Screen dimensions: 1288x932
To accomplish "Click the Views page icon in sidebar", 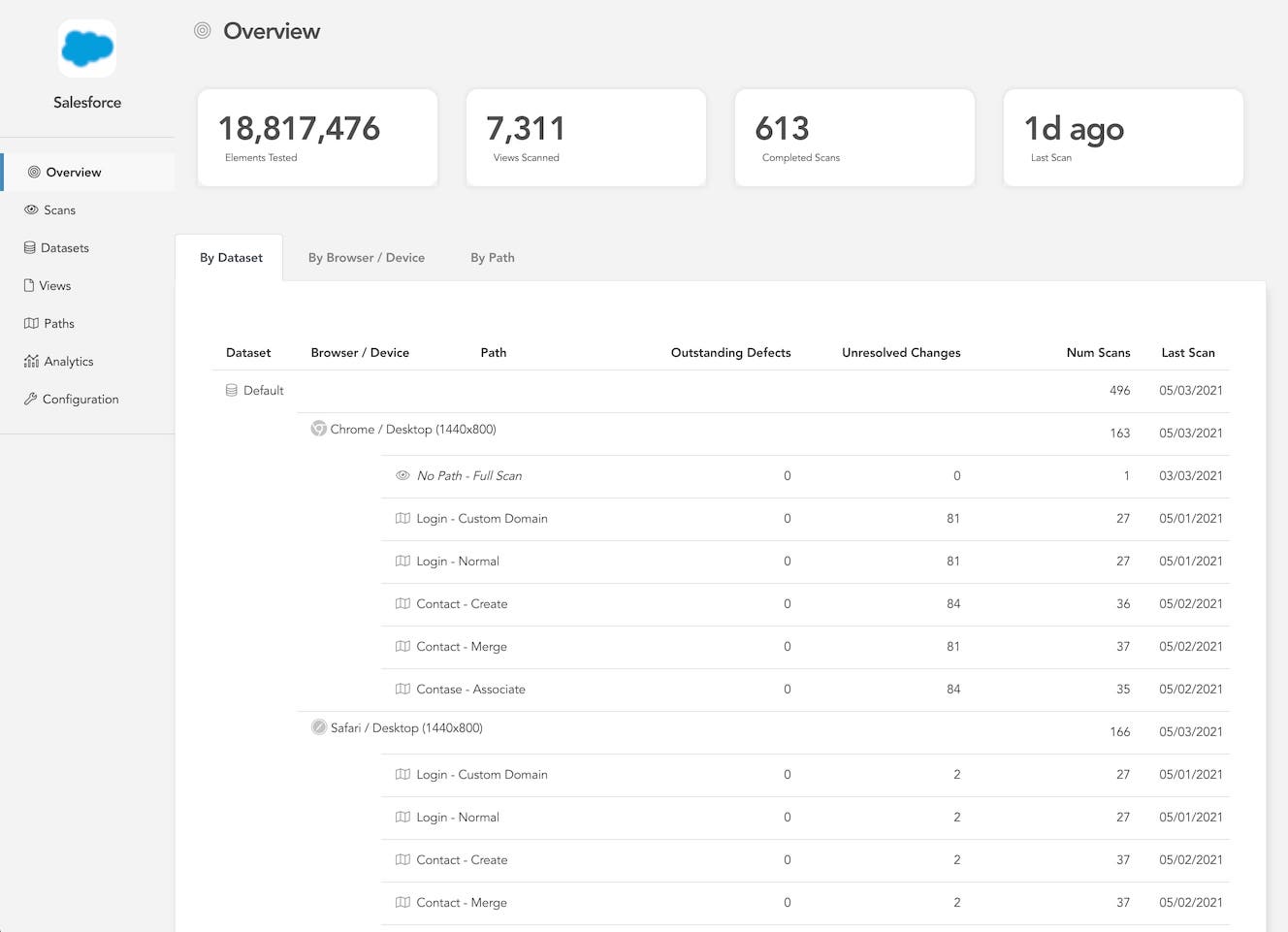I will pyautogui.click(x=29, y=285).
